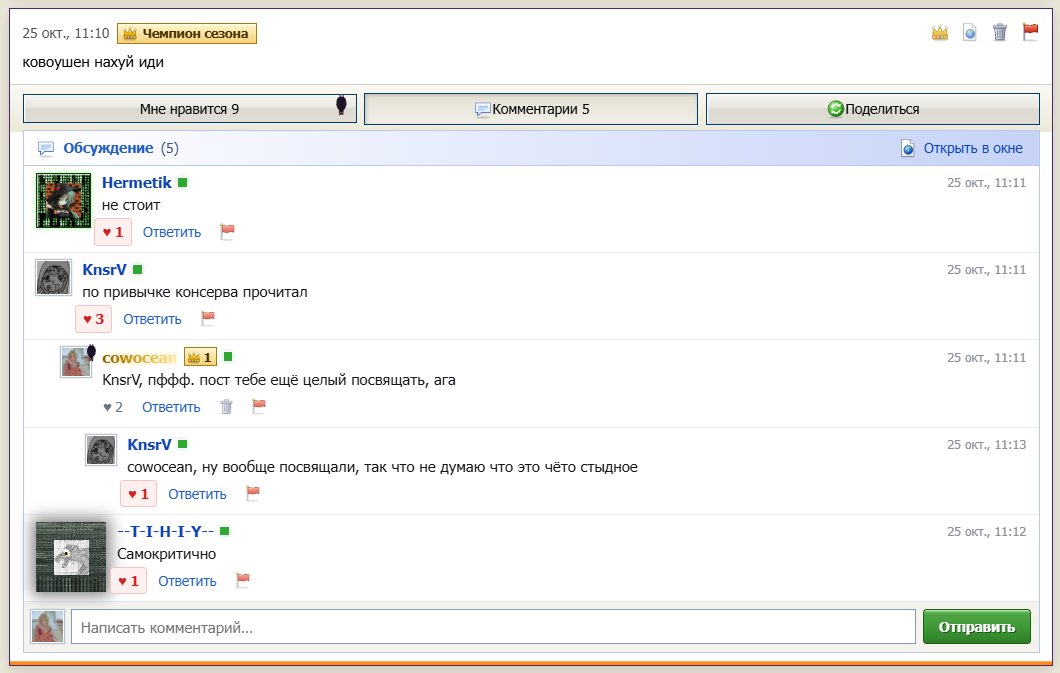1060x673 pixels.
Task: Click cowocean's avatar in the comment thread
Action: 76,362
